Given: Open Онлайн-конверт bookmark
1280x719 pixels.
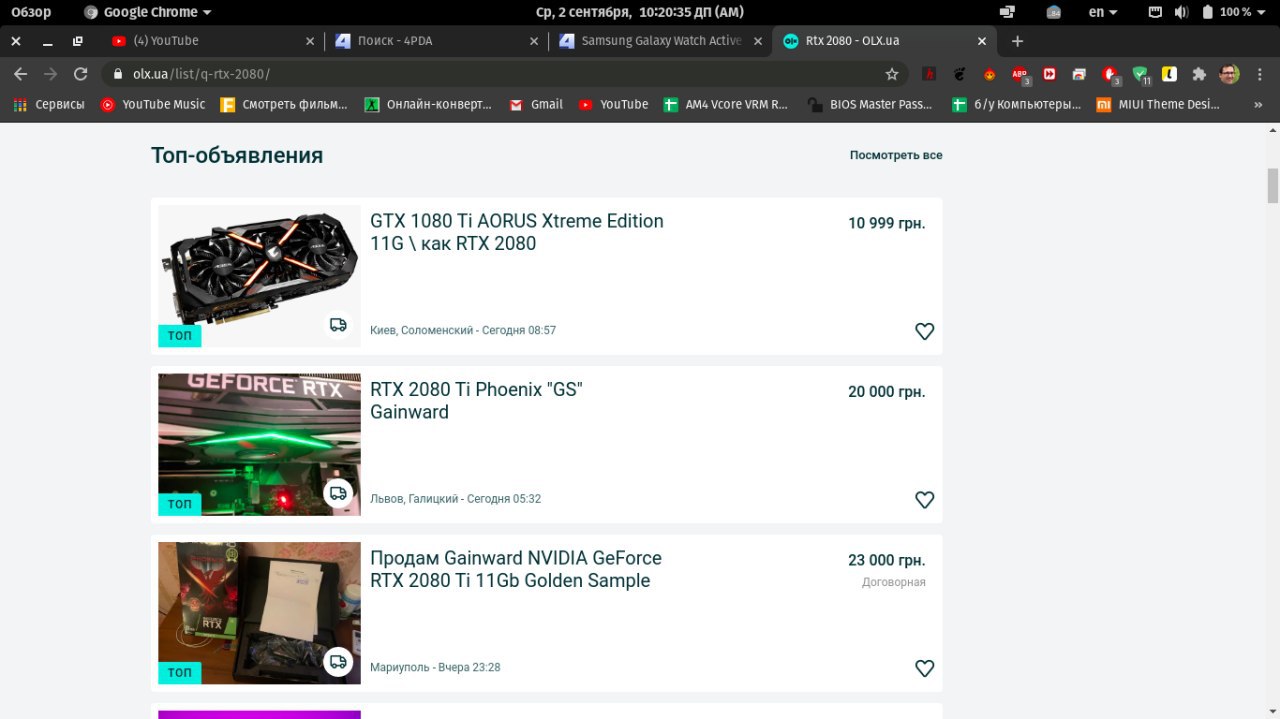Looking at the screenshot, I should (x=428, y=104).
